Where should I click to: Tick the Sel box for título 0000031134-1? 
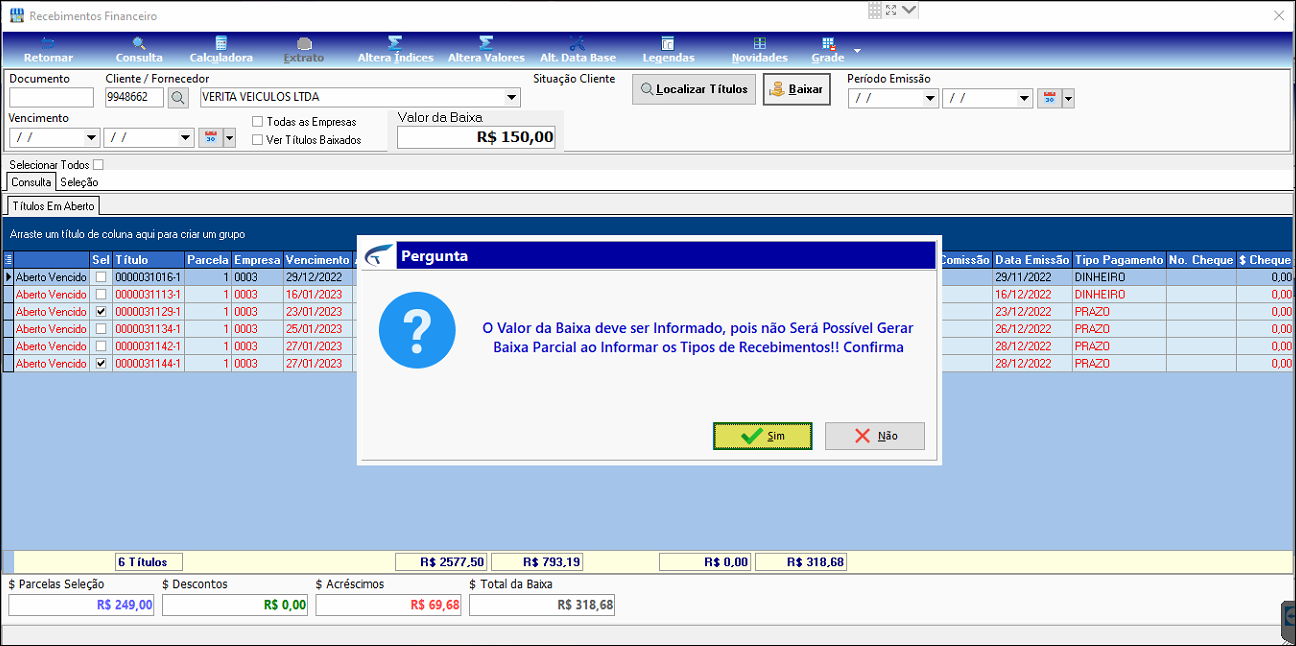tap(100, 329)
